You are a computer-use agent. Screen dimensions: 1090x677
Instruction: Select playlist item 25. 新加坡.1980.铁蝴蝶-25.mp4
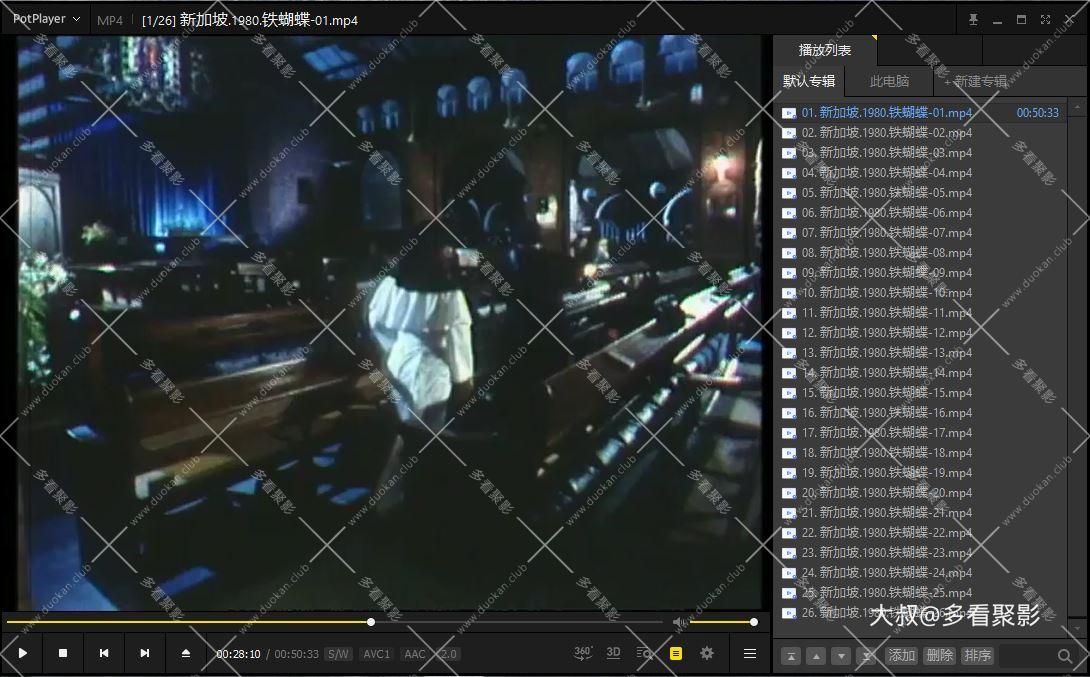click(x=920, y=593)
